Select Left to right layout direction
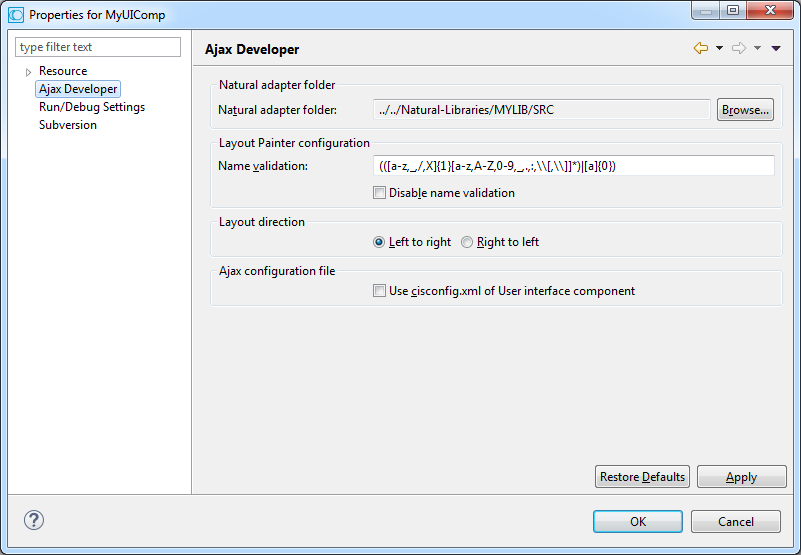Screen dimensions: 801x555 click(379, 242)
